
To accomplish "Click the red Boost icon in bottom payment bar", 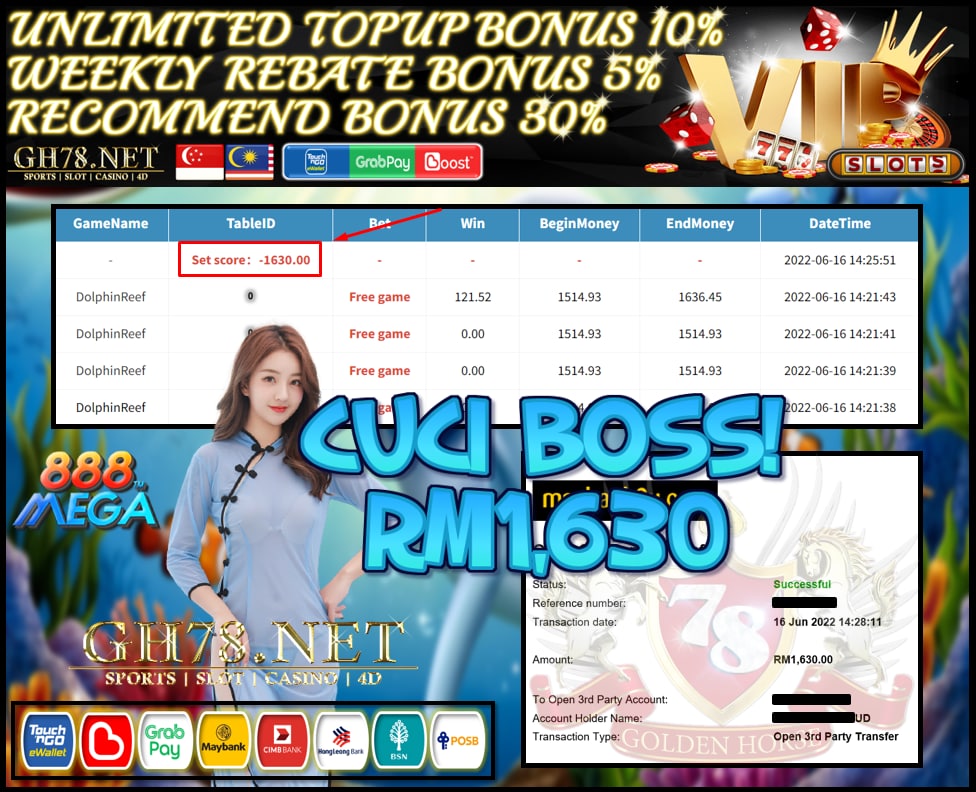I will coord(107,741).
